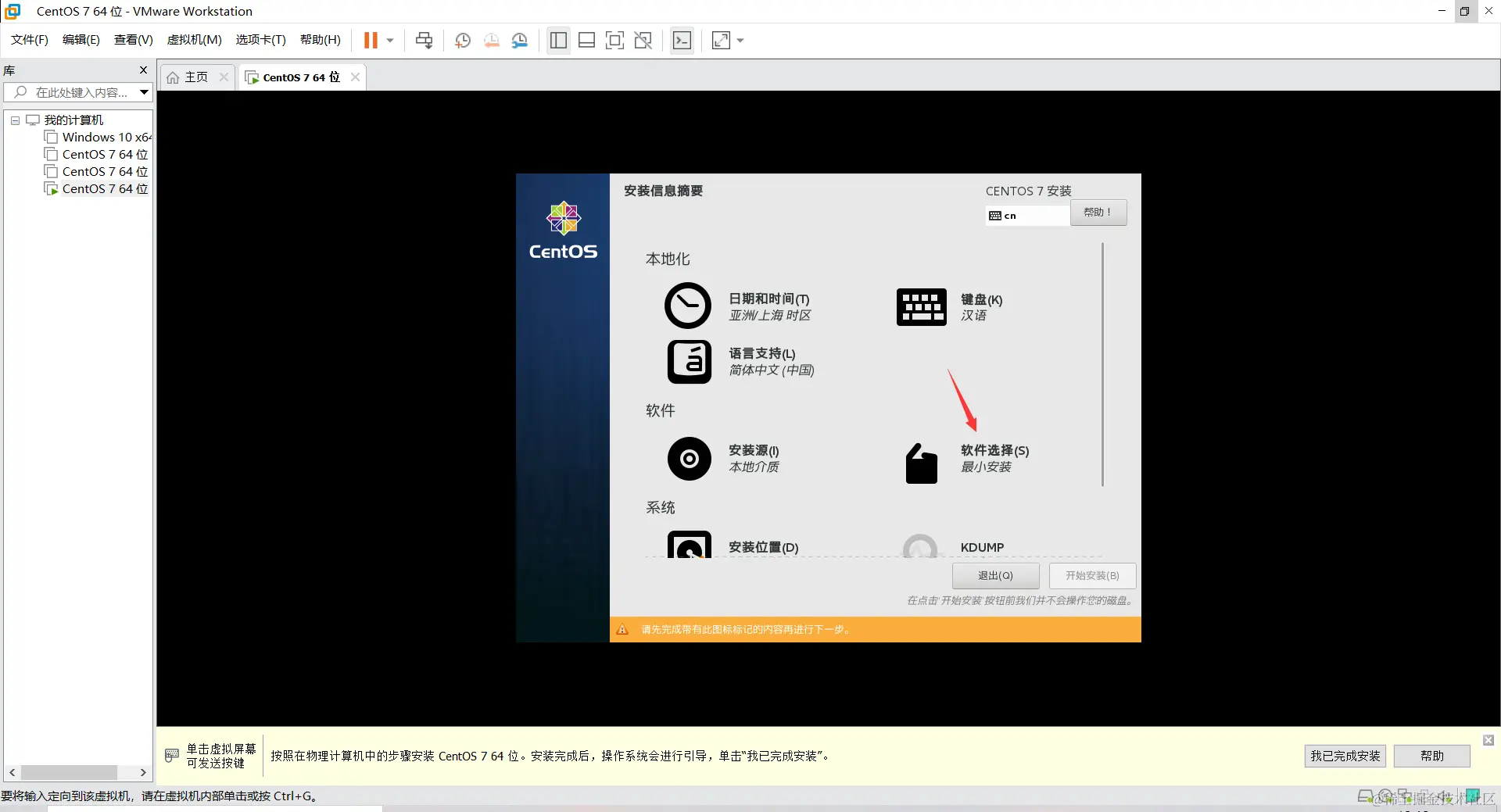Viewport: 1501px width, 812px height.
Task: Click the library scrollbar left arrow
Action: point(12,773)
